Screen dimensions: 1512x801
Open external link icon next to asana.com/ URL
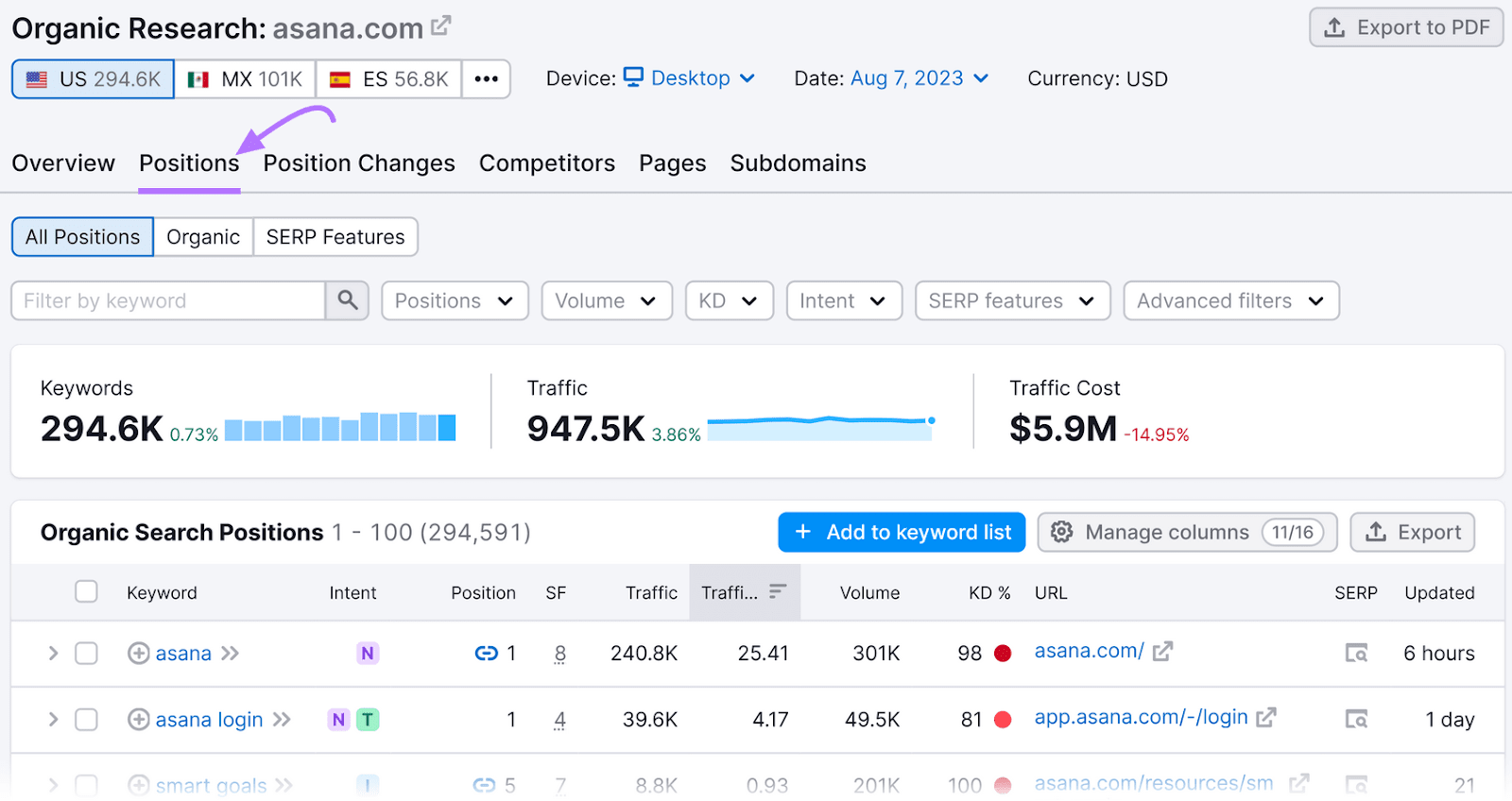click(x=1162, y=651)
